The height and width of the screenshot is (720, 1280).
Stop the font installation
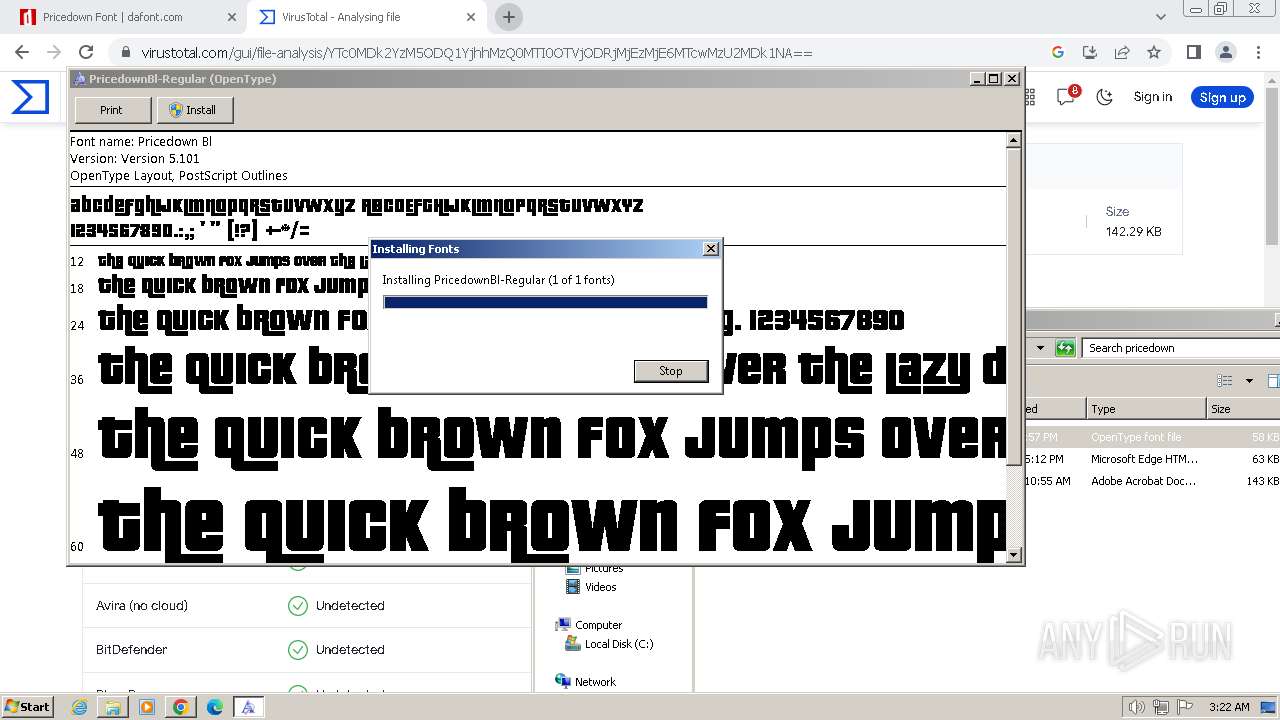(x=671, y=371)
